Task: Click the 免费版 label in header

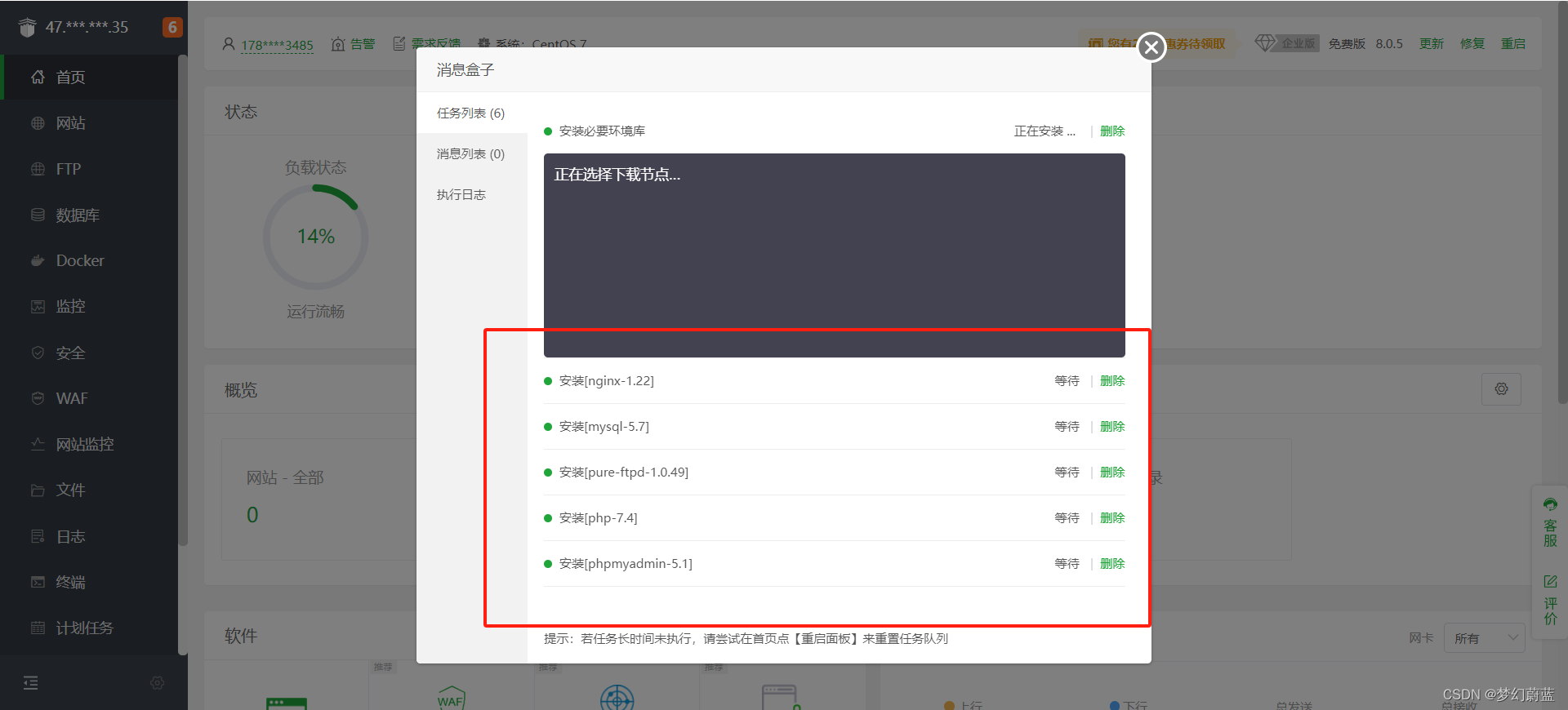Action: (1347, 44)
